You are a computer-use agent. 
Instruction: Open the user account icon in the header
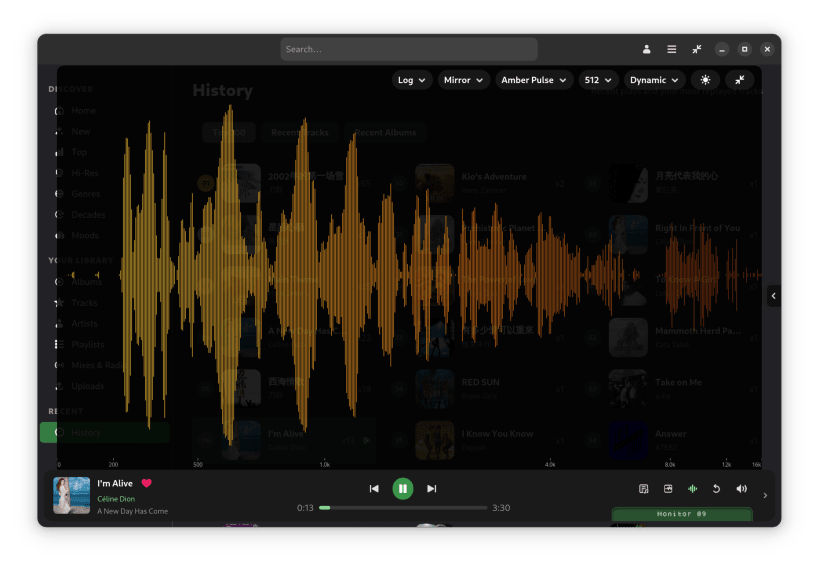pyautogui.click(x=646, y=49)
